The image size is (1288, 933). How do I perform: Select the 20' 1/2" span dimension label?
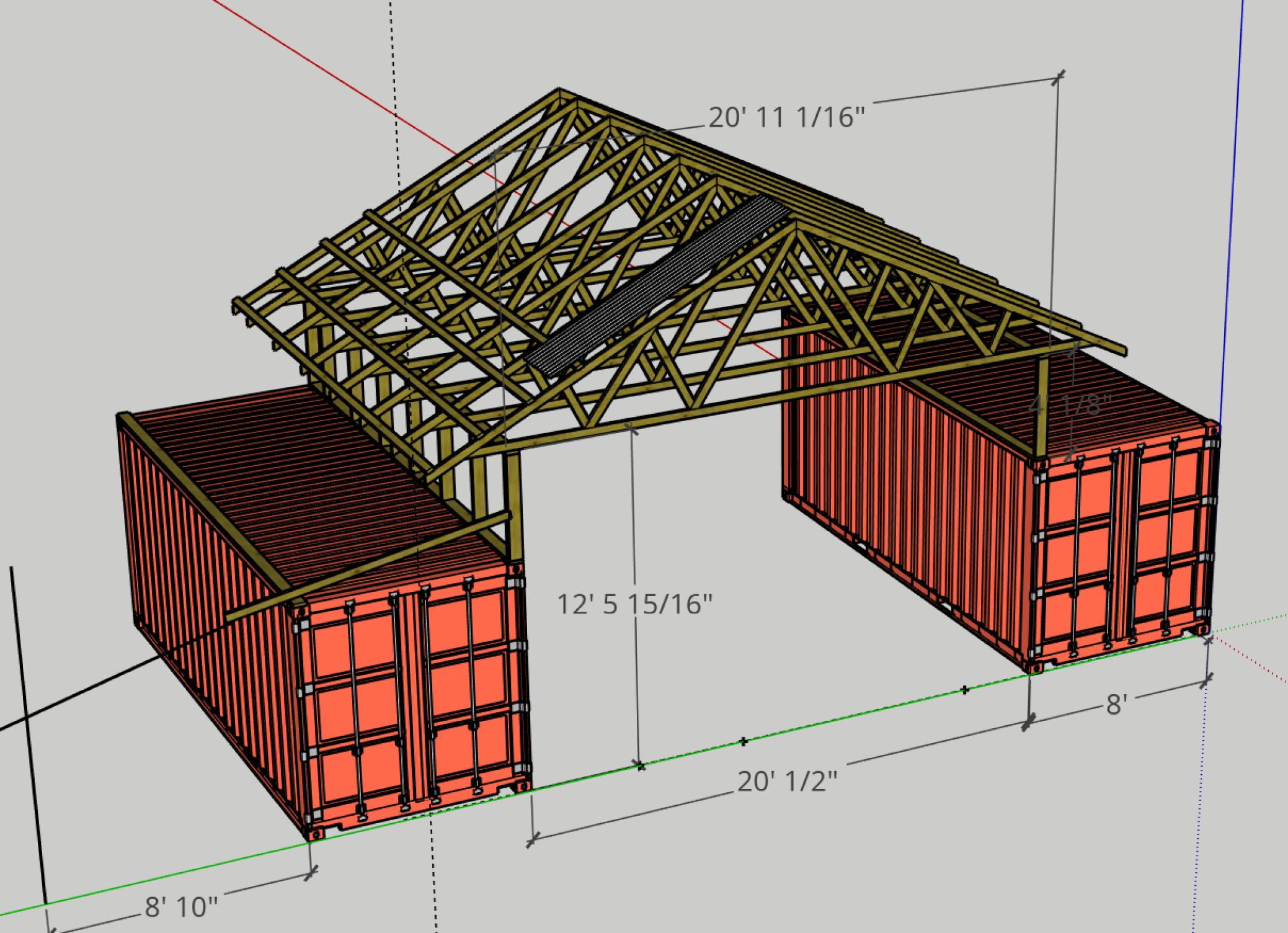coord(788,782)
